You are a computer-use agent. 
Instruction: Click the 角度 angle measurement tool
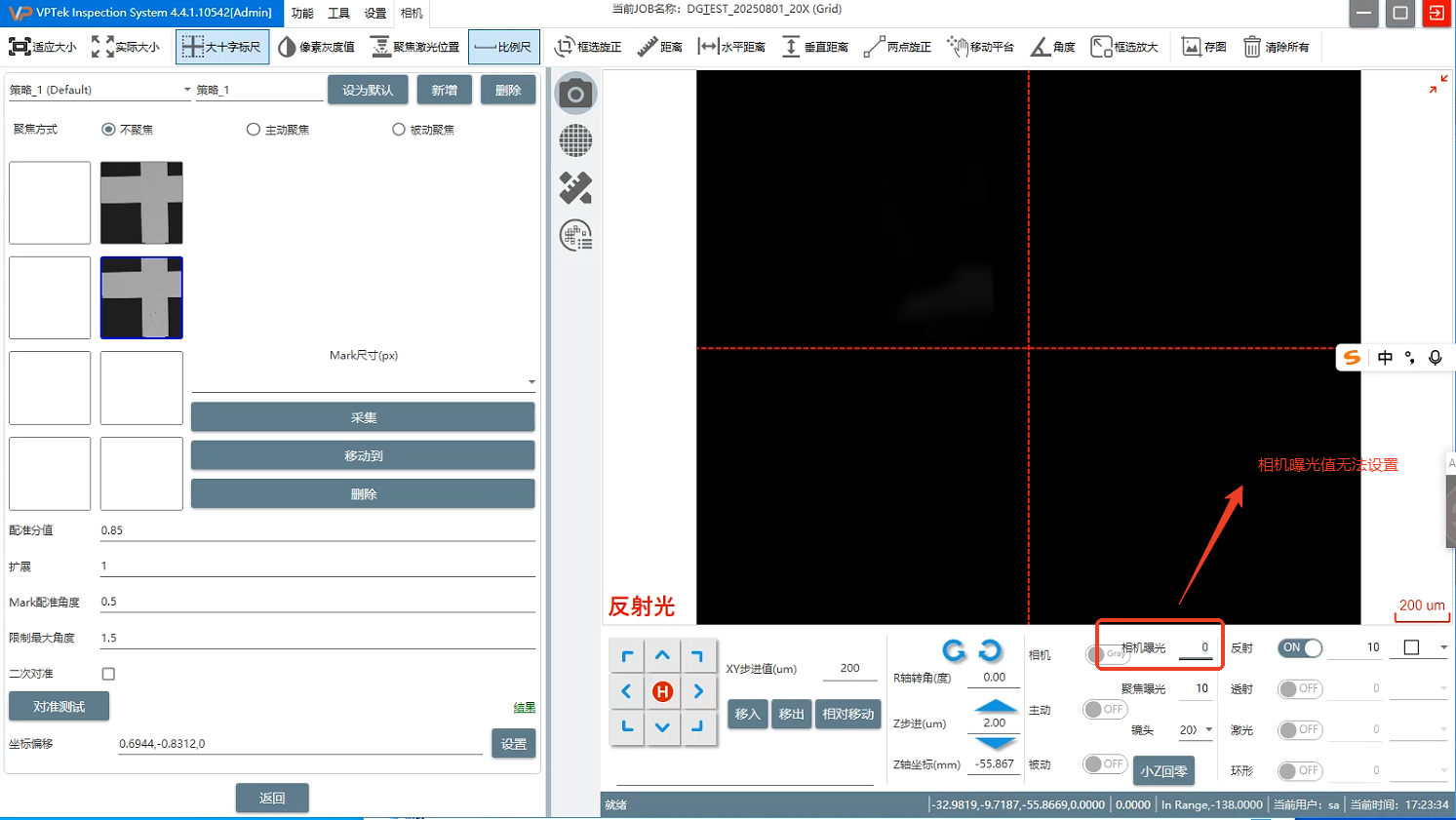1052,47
